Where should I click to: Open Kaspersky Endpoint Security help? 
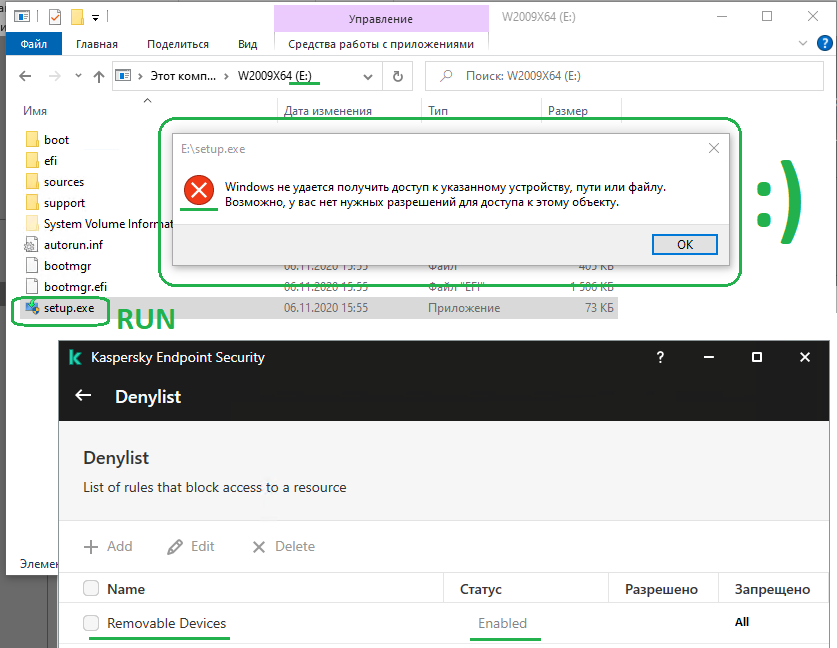(660, 357)
